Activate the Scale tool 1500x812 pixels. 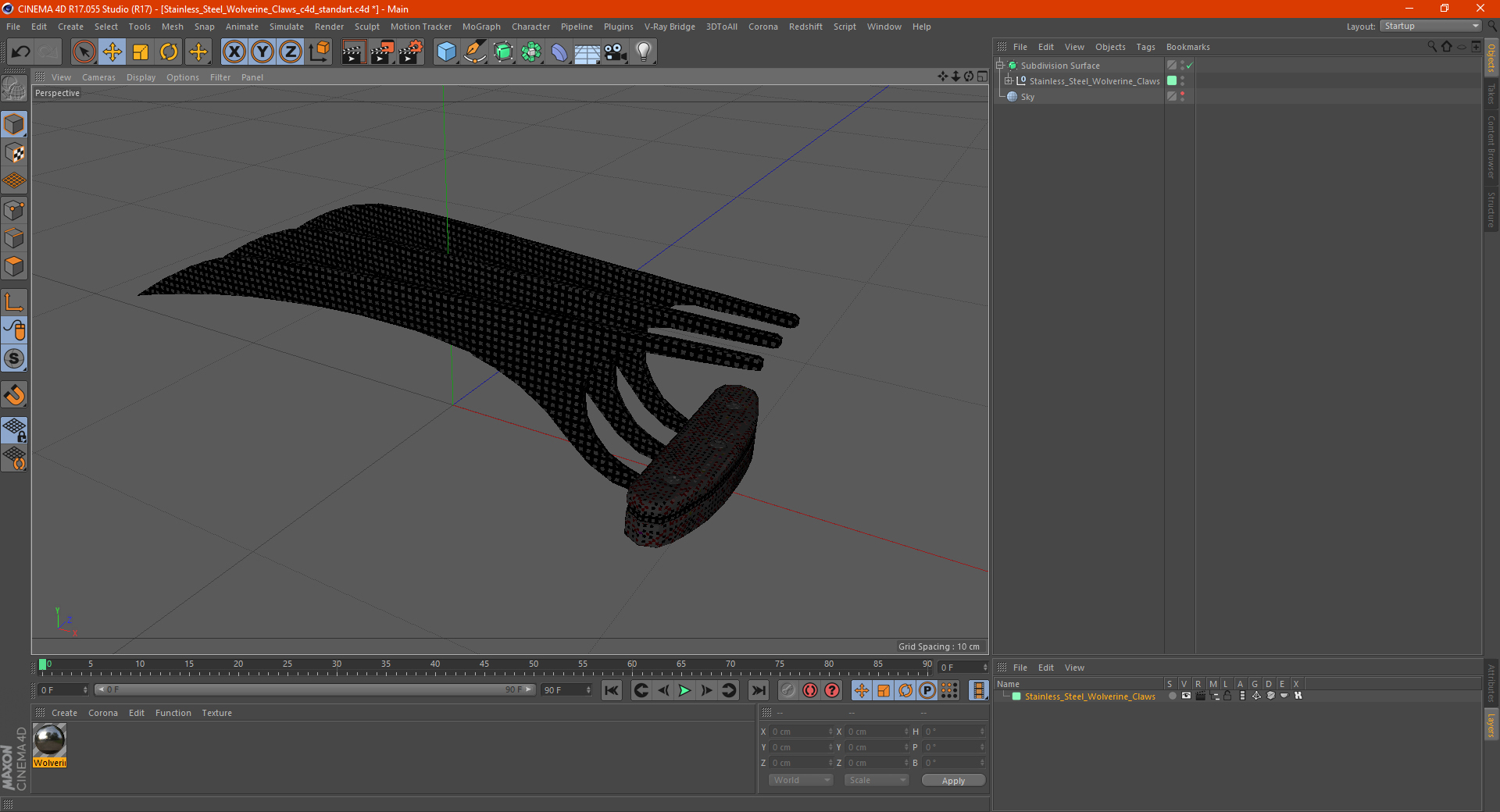(x=141, y=52)
